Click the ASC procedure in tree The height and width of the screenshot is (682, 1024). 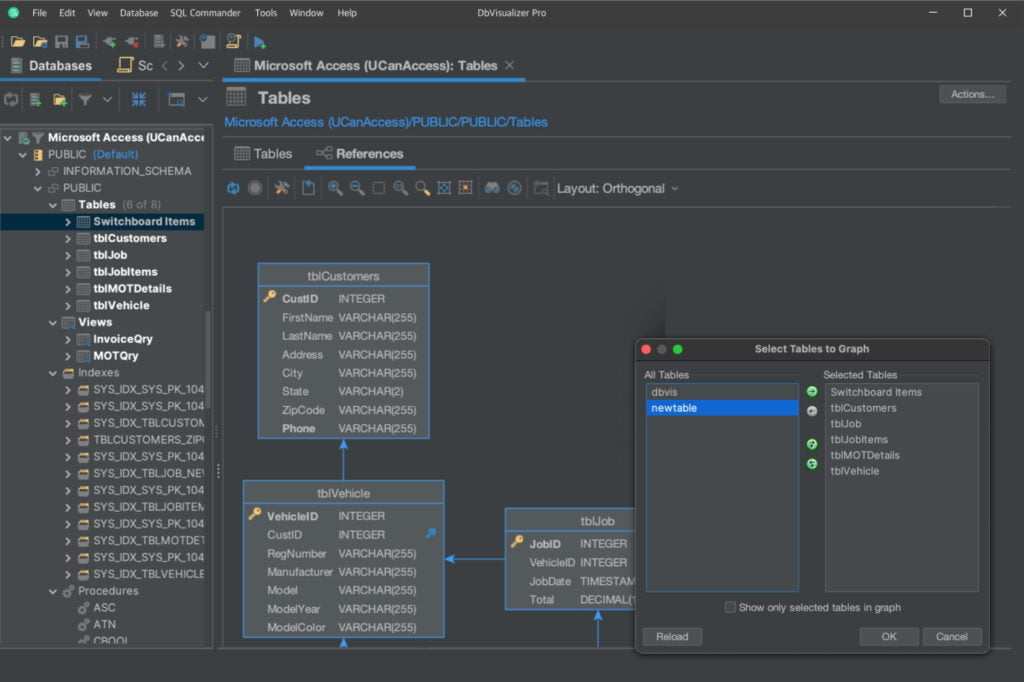click(x=104, y=608)
